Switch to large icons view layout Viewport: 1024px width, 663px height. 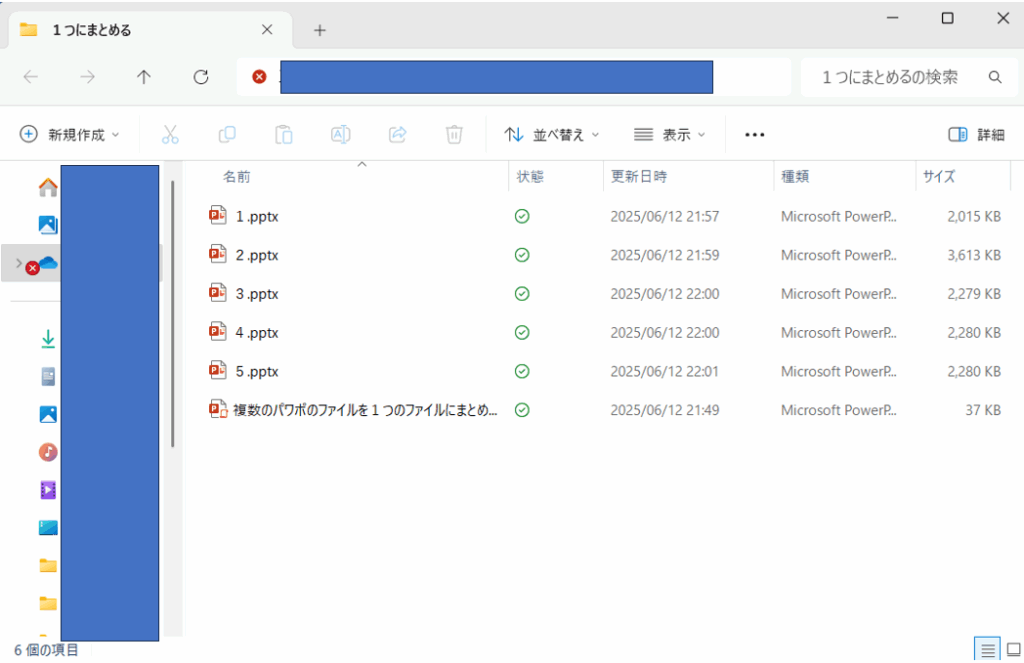click(x=1013, y=650)
